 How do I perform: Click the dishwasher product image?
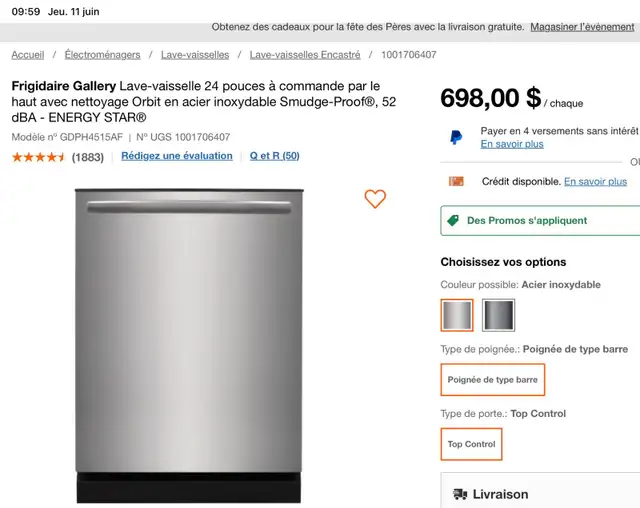(x=189, y=346)
